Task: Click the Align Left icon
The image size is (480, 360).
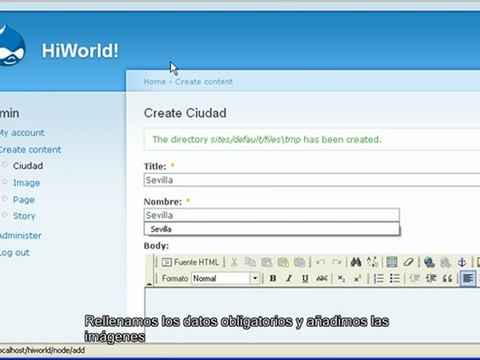Action: 468,278
